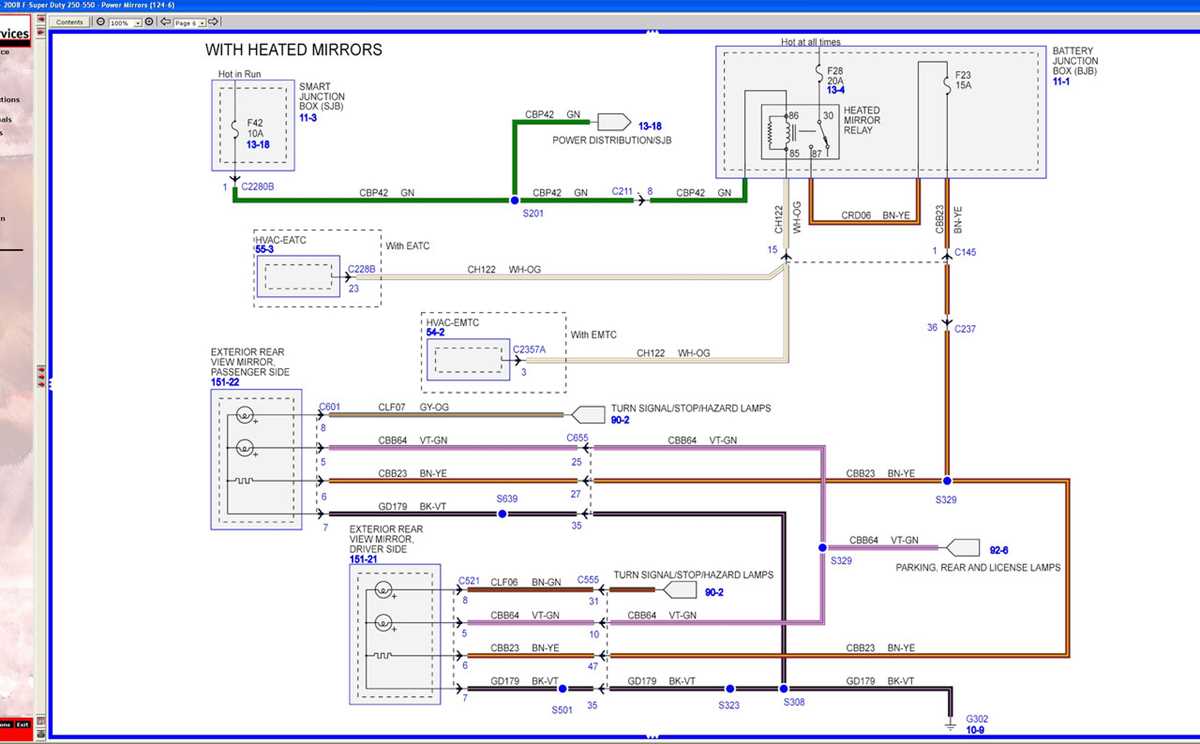
Task: Select connector label C228B
Action: [x=362, y=268]
